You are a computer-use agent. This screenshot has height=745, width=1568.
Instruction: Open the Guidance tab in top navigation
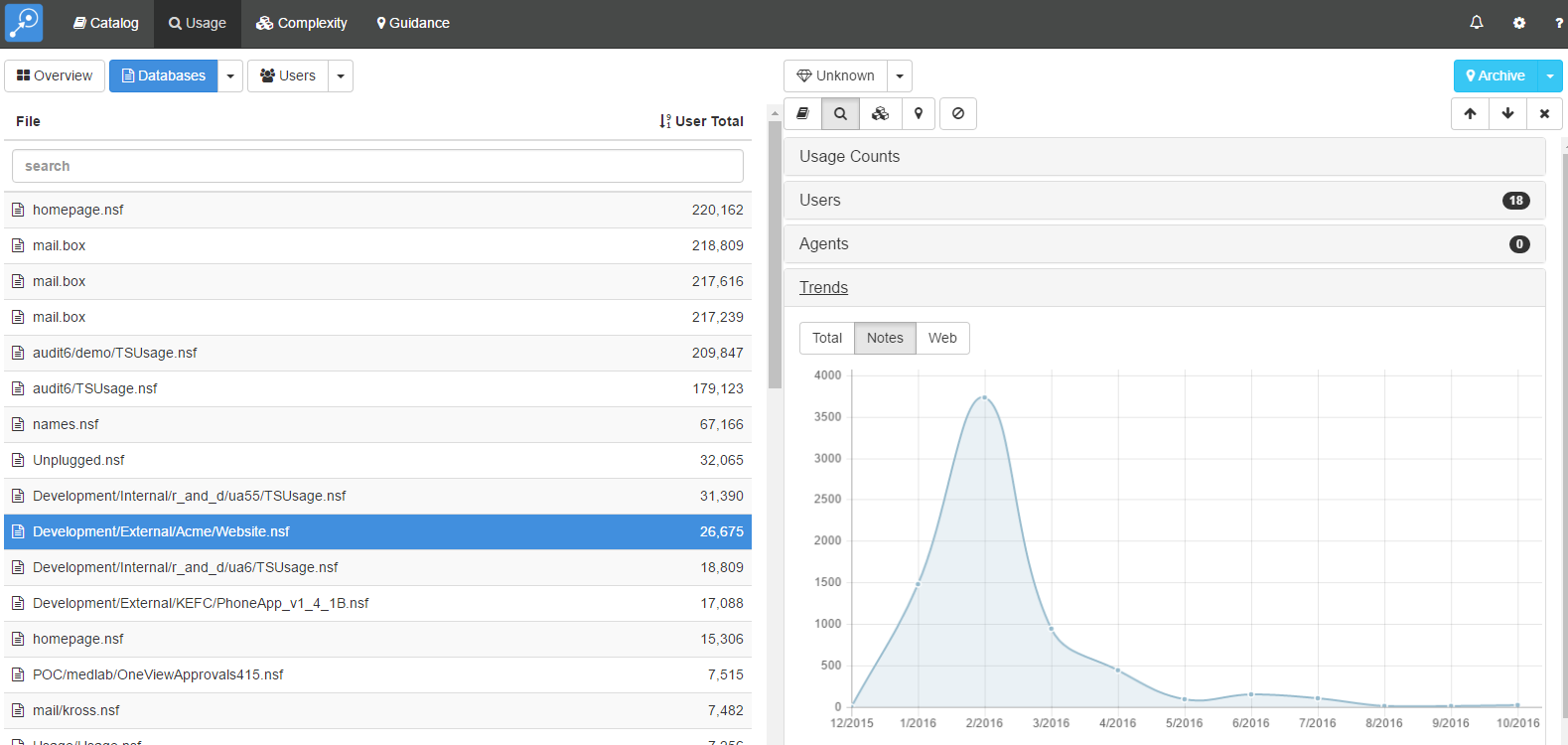(413, 23)
